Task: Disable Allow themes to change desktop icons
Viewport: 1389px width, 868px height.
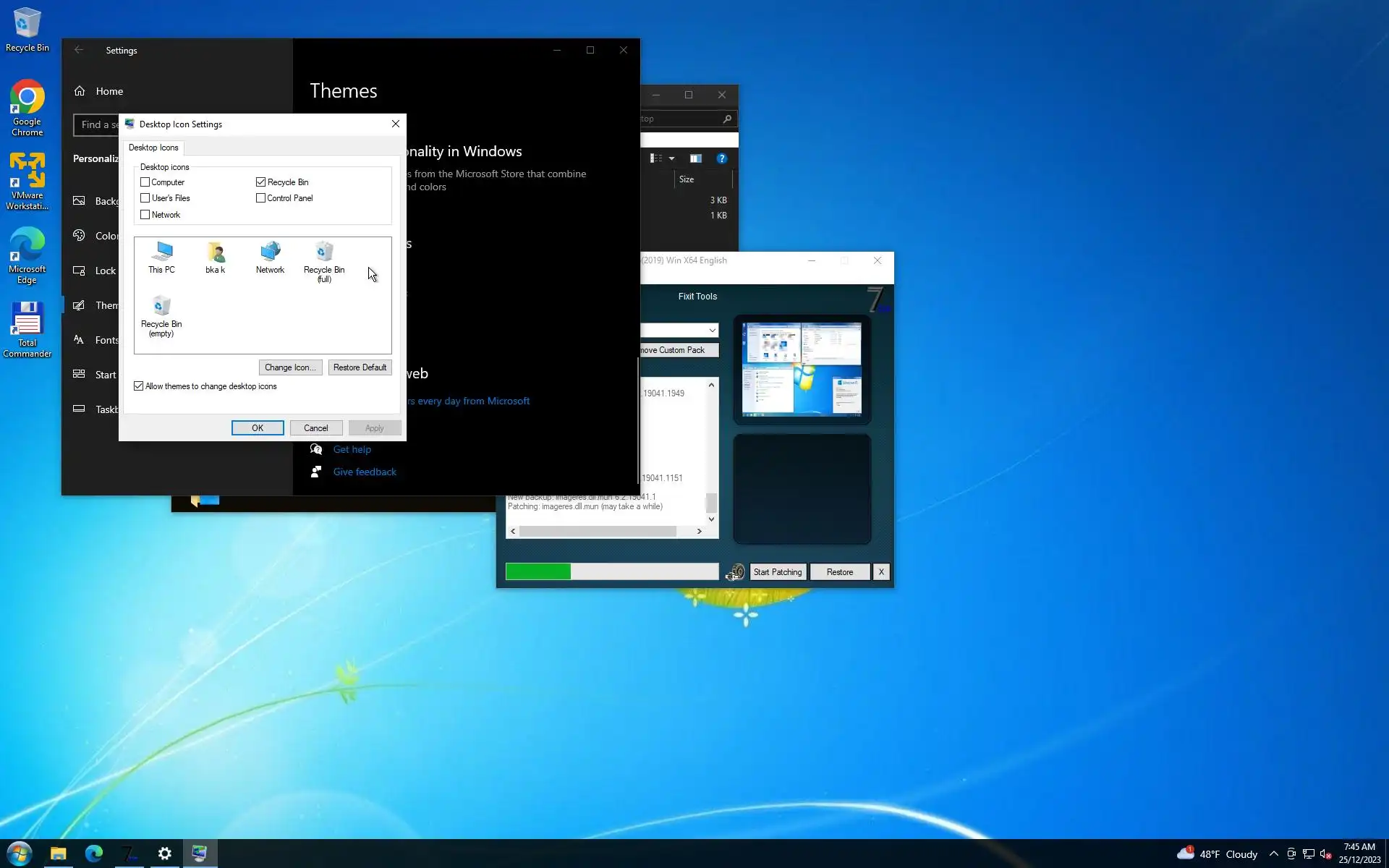Action: [x=139, y=386]
